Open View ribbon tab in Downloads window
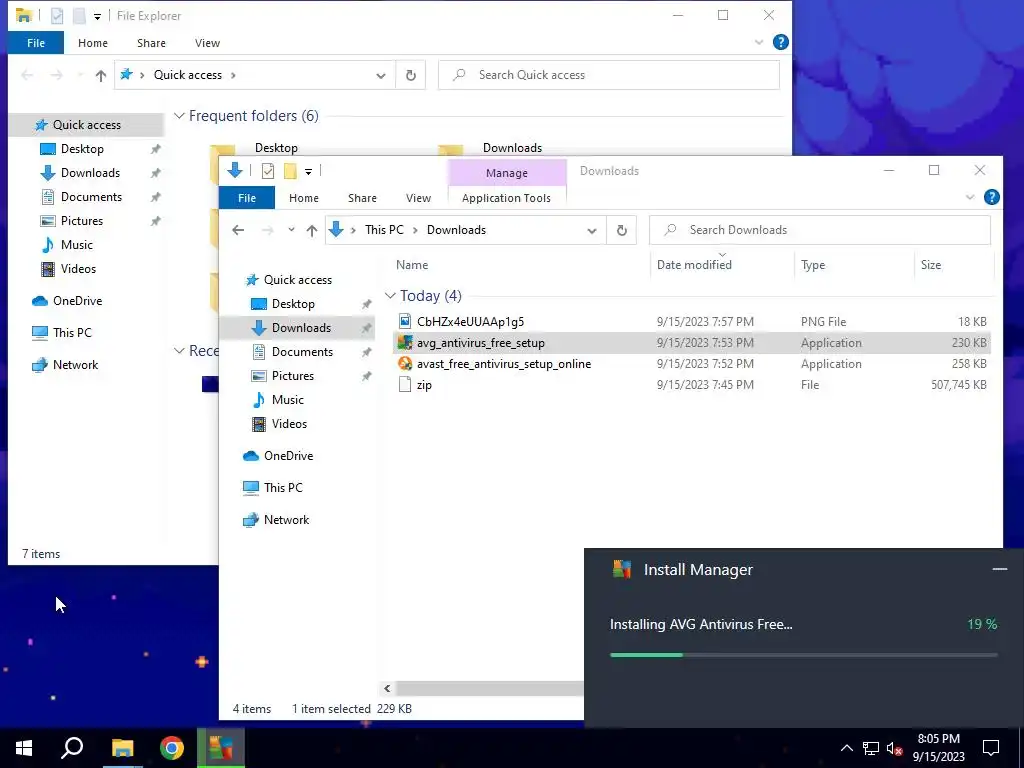The height and width of the screenshot is (768, 1024). click(x=418, y=198)
